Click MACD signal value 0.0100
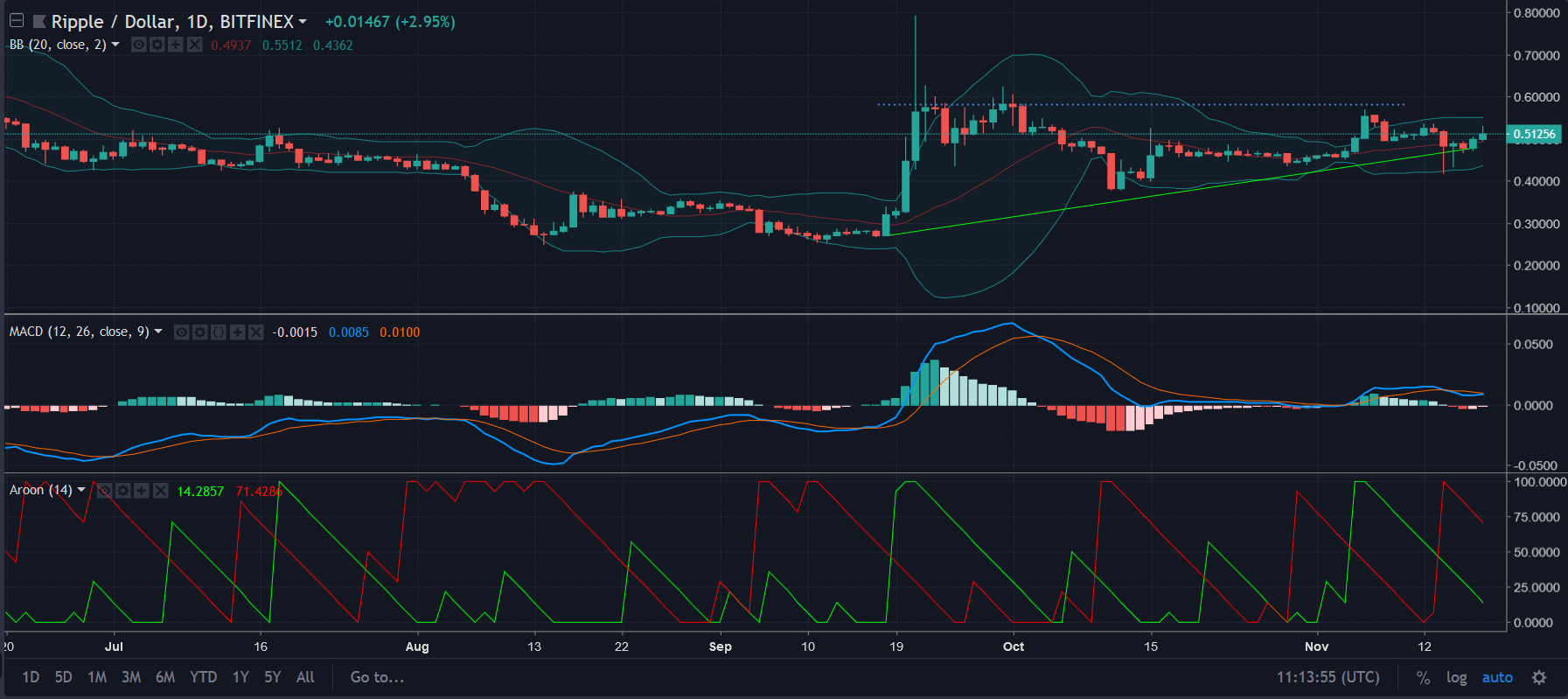 pyautogui.click(x=400, y=332)
